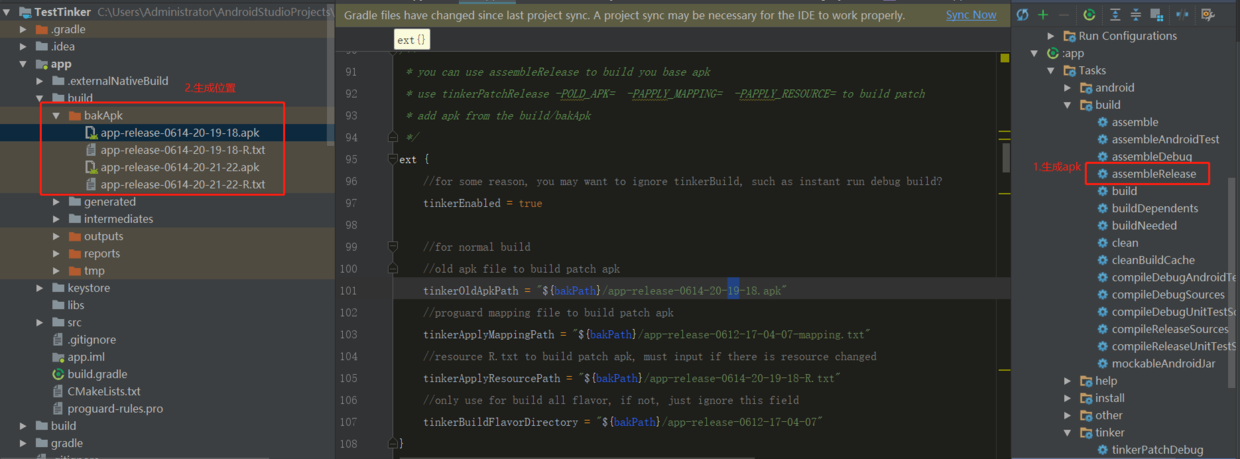Open Gradle settings wrench icon
The height and width of the screenshot is (459, 1240).
1207,15
